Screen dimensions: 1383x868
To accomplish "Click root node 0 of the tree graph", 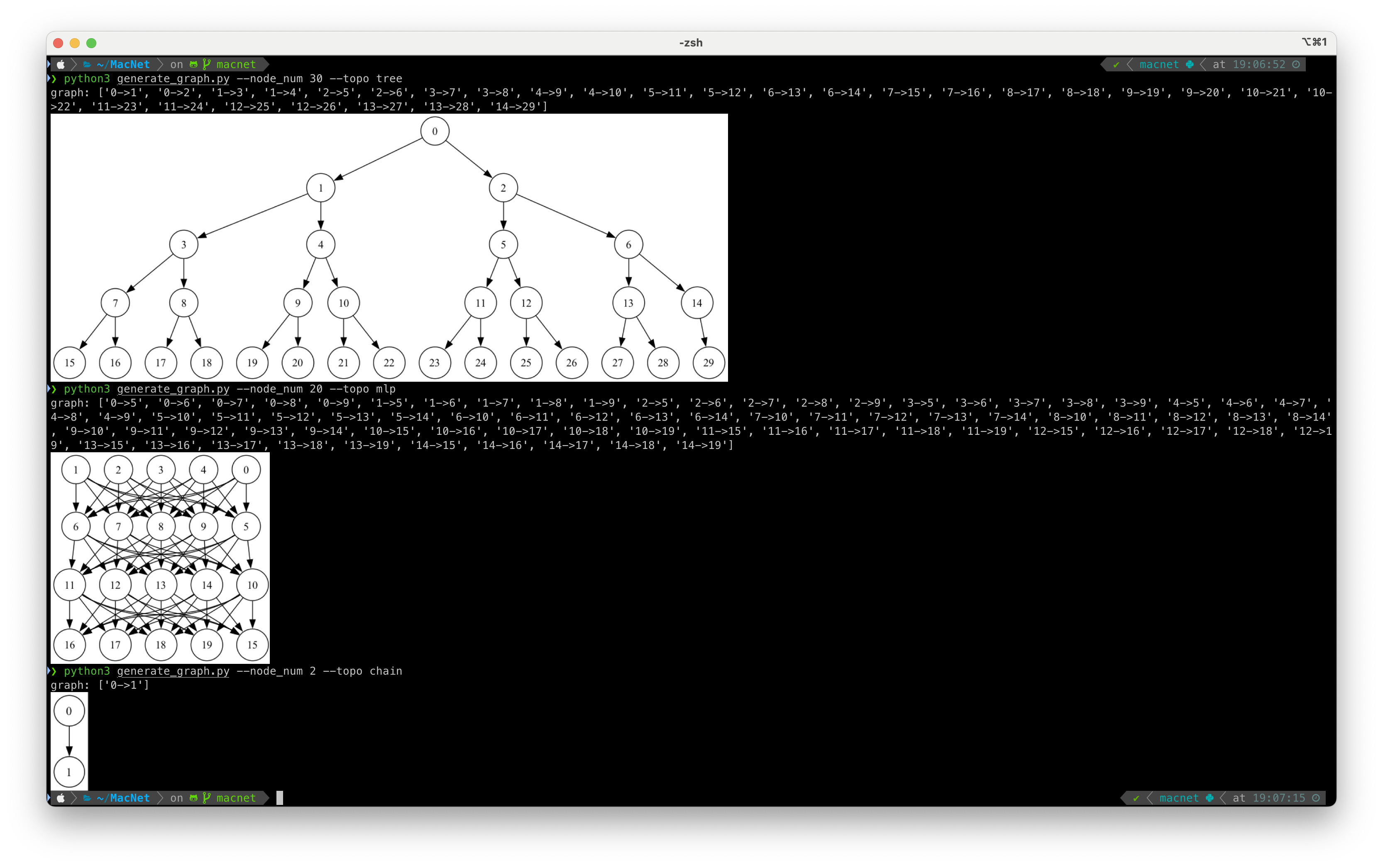I will click(435, 131).
